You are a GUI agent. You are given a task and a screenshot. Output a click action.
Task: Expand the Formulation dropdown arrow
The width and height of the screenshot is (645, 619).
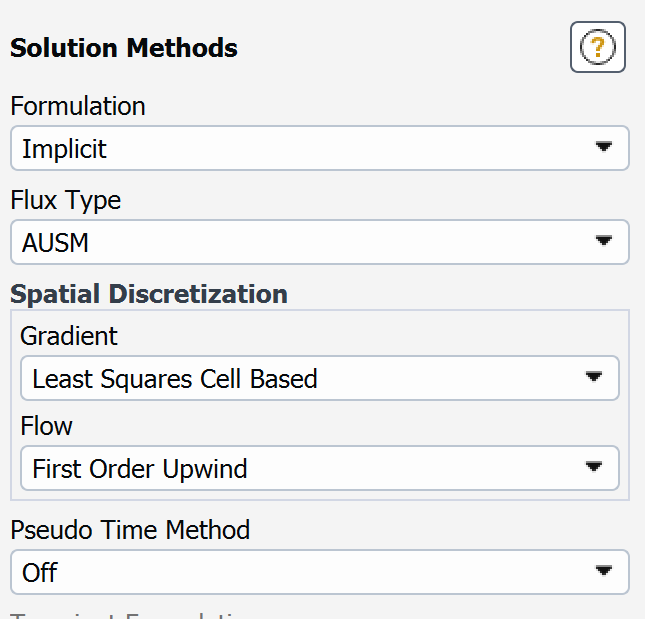click(x=603, y=148)
